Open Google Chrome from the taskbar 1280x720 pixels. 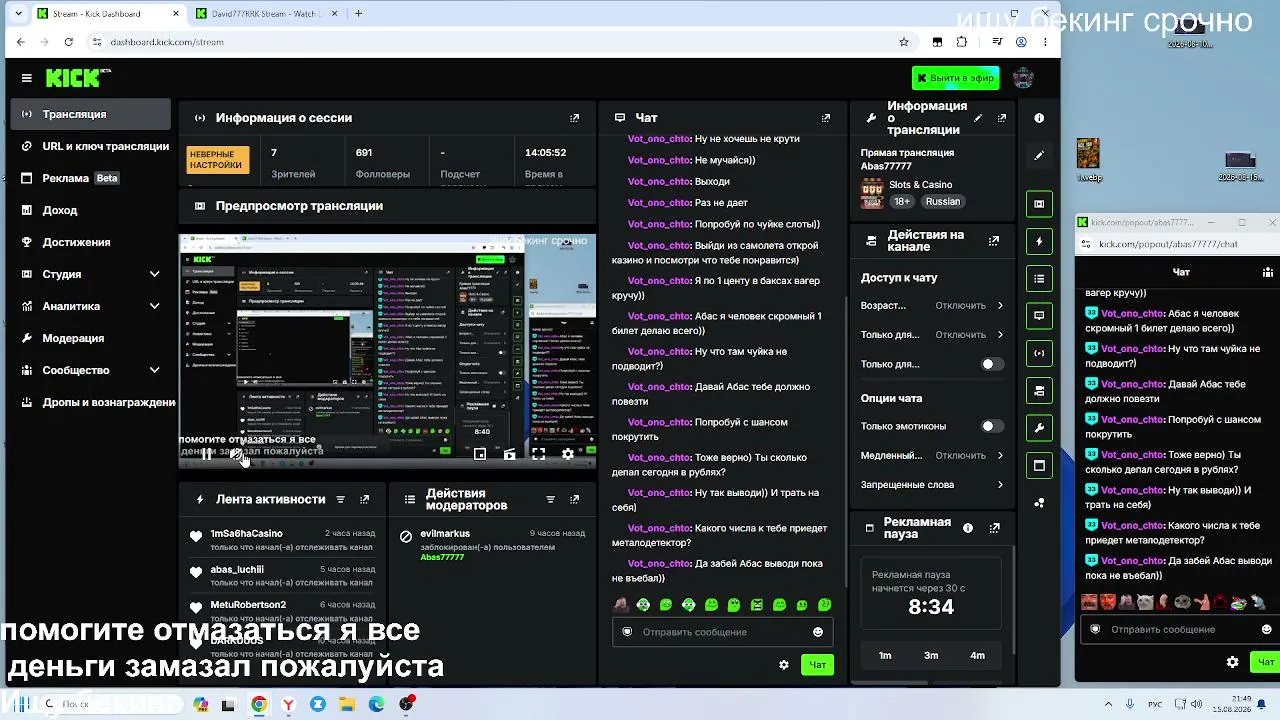tap(259, 704)
